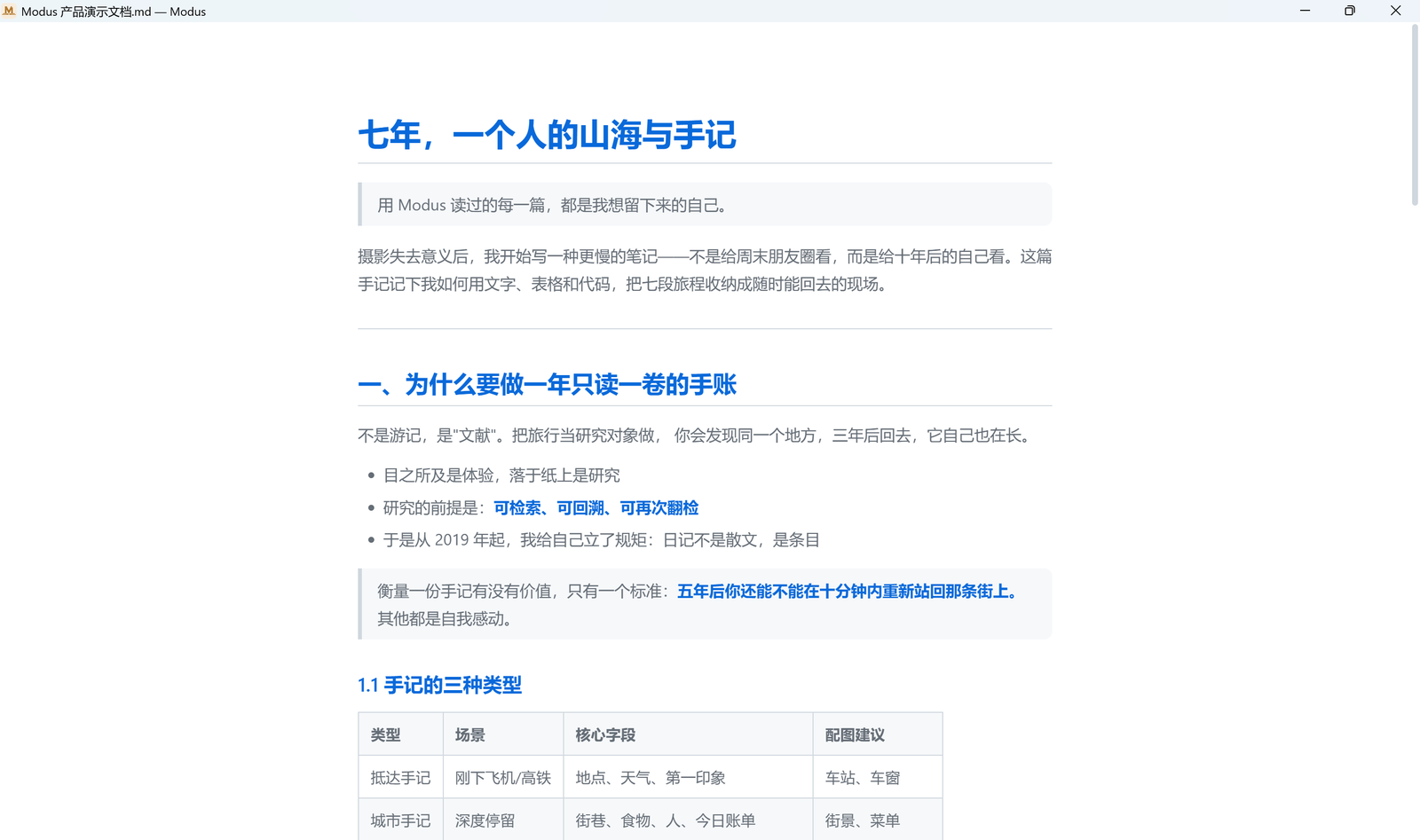1420x840 pixels.
Task: Click the paragraph starting 不是游记
Action: tap(697, 436)
